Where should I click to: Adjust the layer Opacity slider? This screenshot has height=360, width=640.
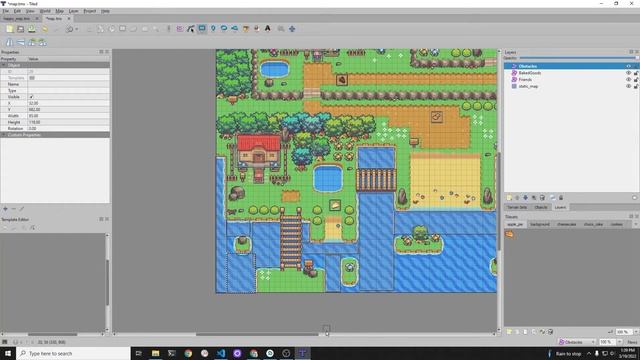[579, 58]
